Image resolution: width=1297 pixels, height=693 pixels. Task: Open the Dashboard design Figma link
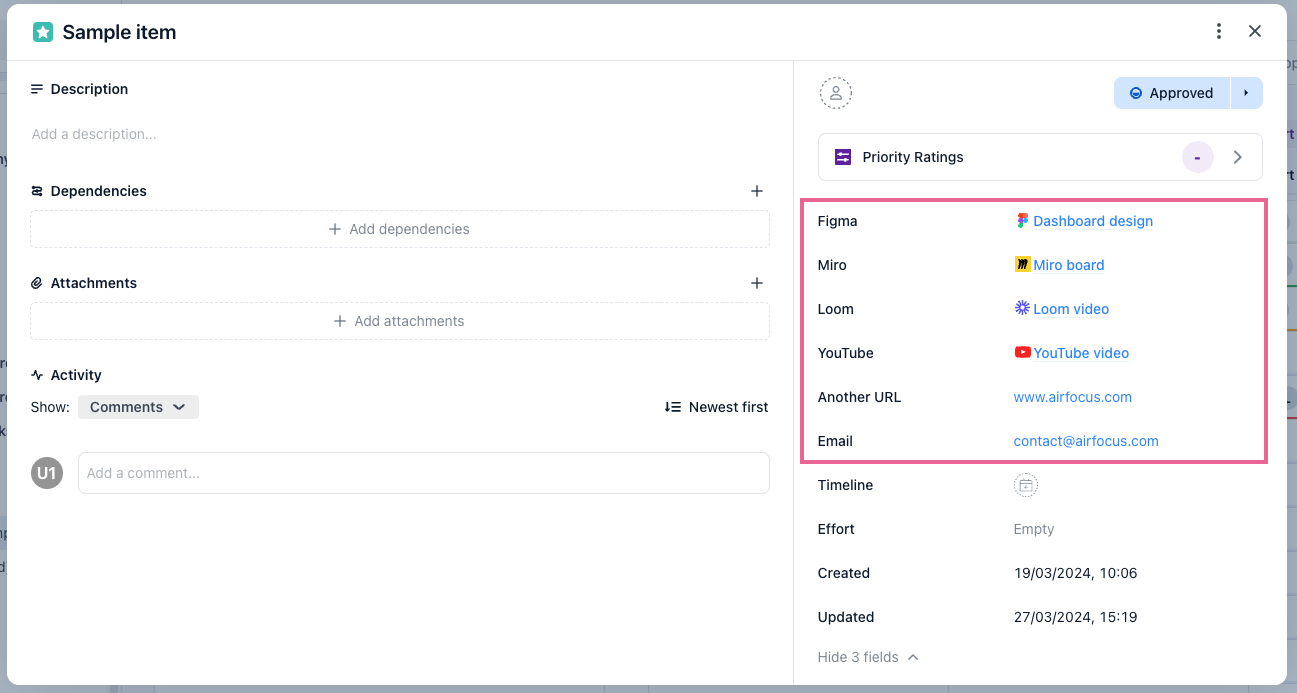click(x=1093, y=221)
